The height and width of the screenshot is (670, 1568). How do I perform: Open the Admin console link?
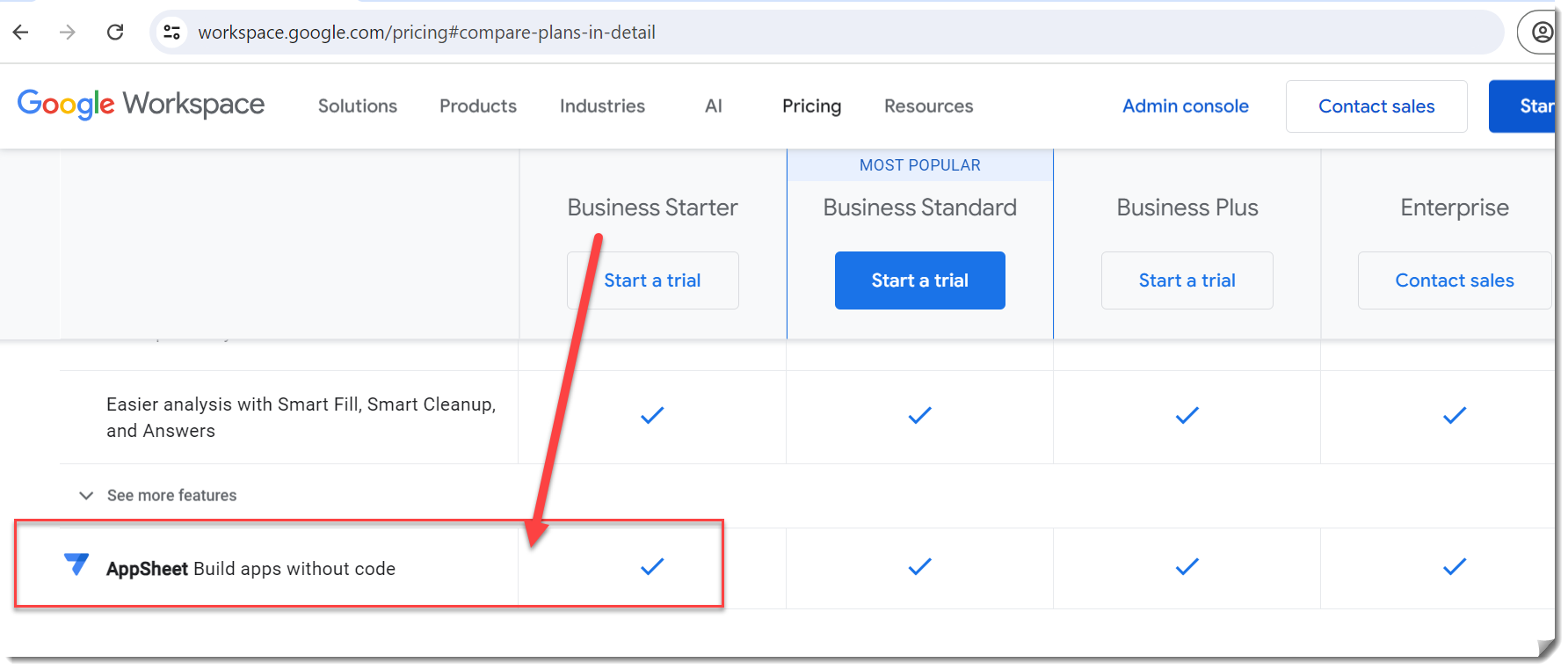tap(1185, 106)
